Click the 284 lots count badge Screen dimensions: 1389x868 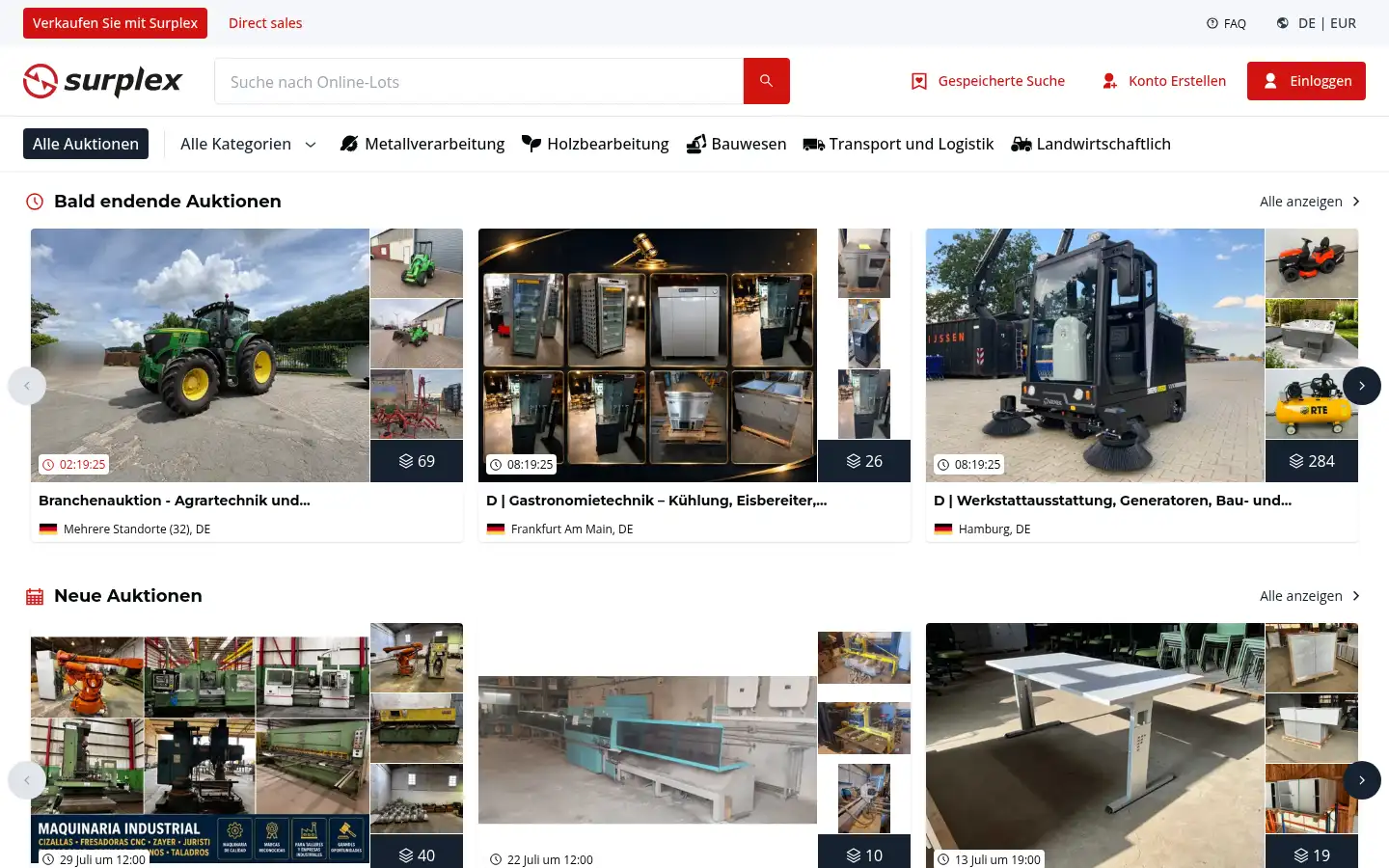[x=1312, y=461]
